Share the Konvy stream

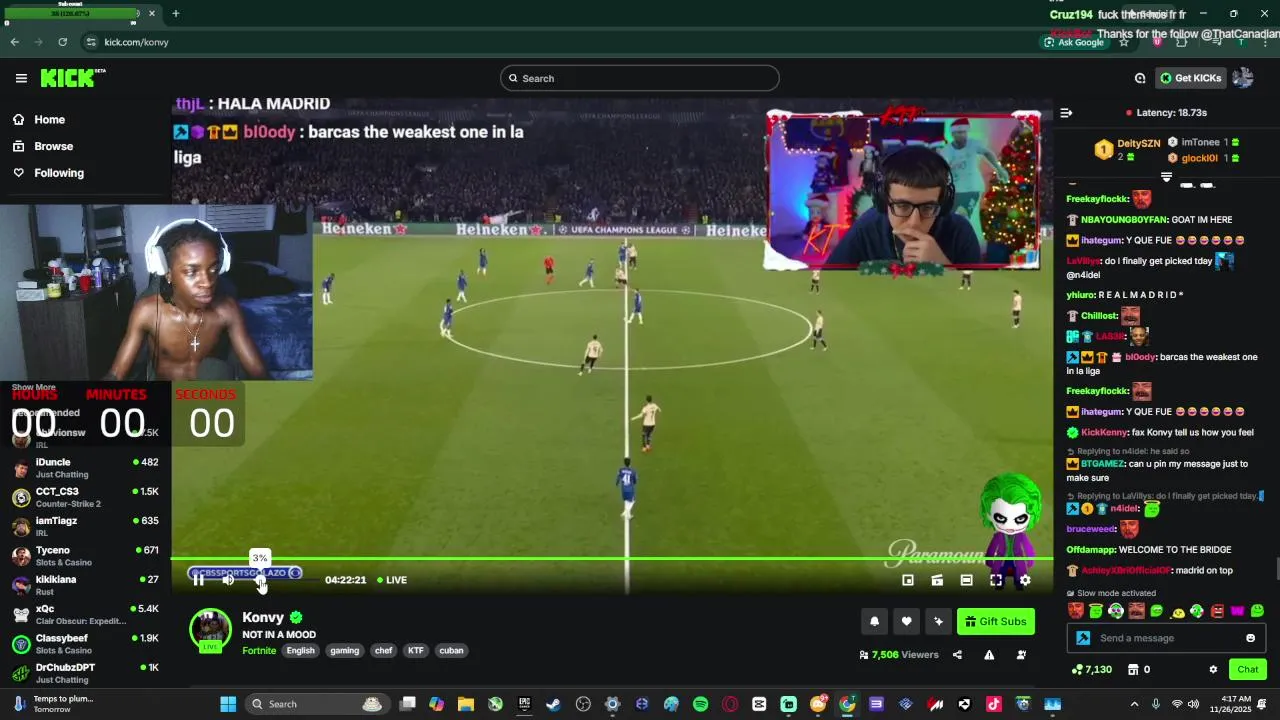click(957, 655)
